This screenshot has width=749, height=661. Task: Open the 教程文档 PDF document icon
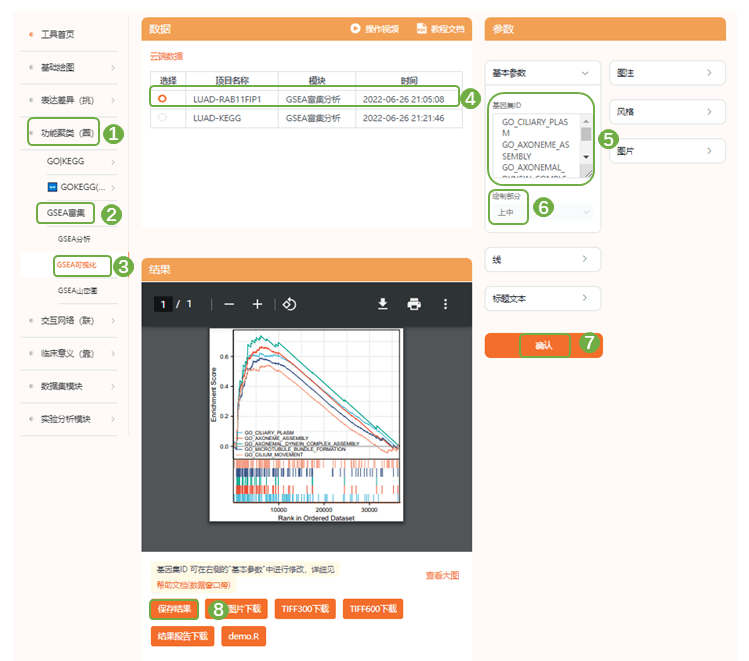[421, 29]
